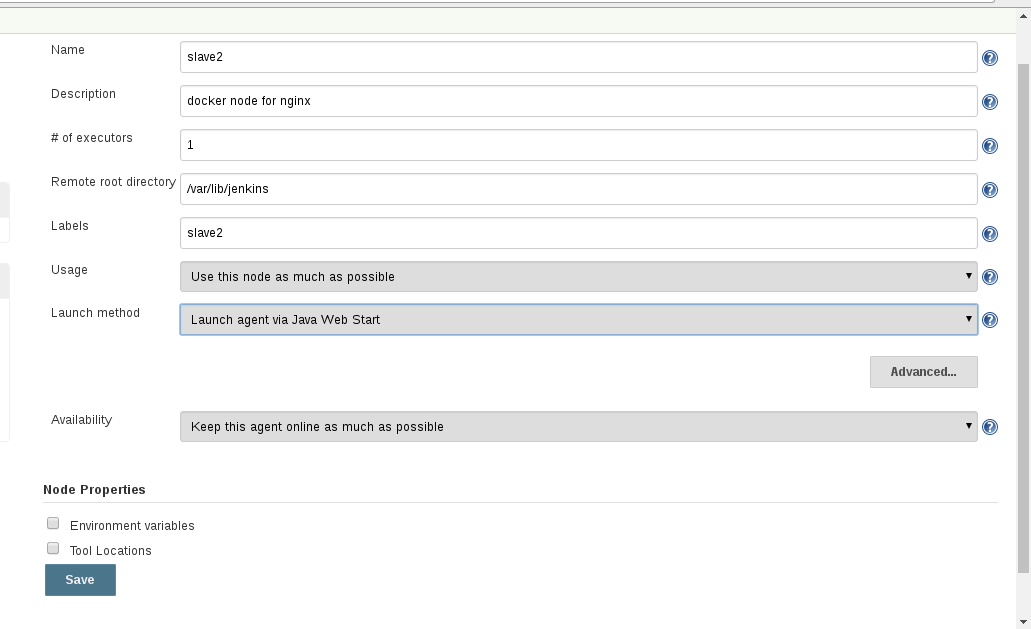Open the Availability selection dropdown
The image size is (1031, 629).
578,426
